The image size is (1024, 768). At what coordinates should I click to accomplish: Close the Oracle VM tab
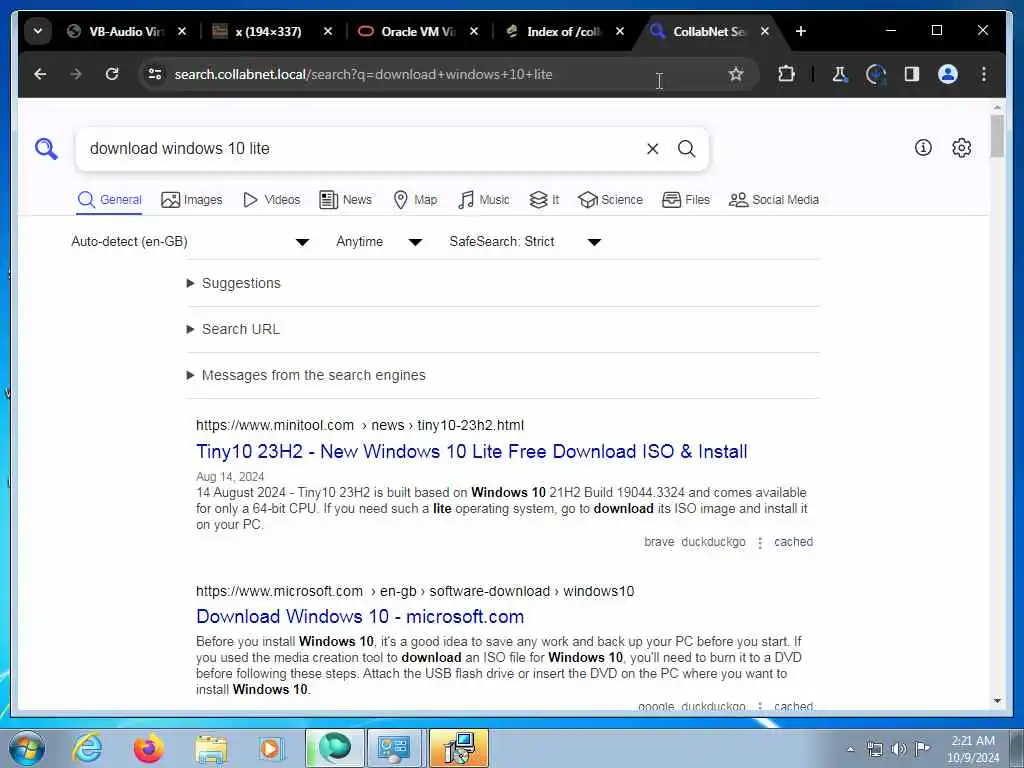tap(474, 31)
